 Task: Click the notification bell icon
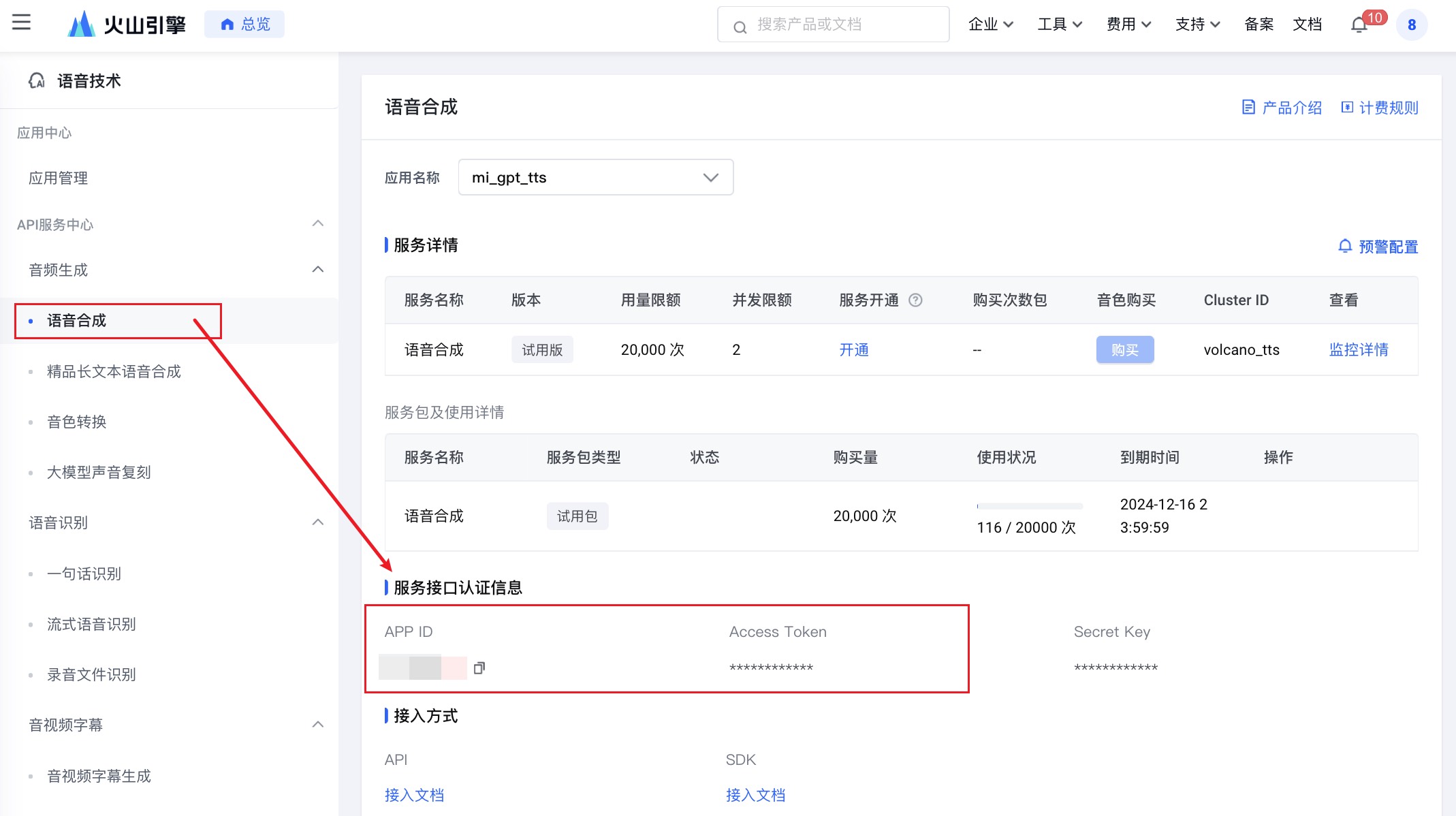[x=1359, y=25]
